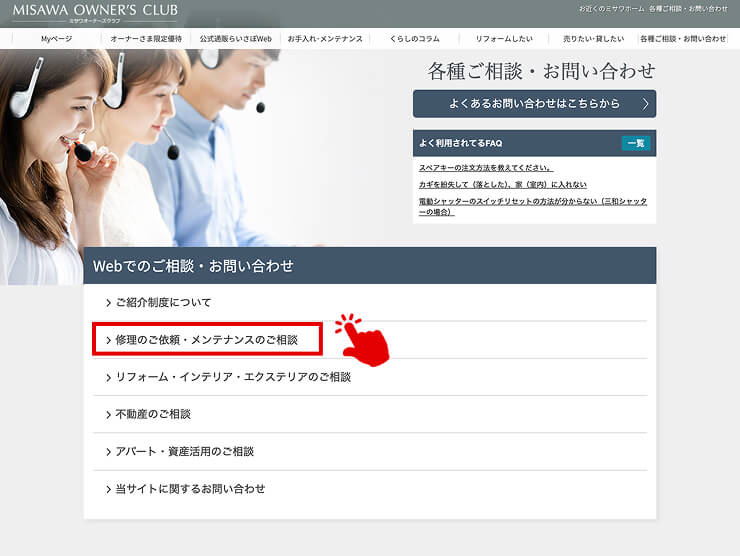
Task: Click the arrow on よくあるお問い合わせはこちらから
Action: (646, 104)
